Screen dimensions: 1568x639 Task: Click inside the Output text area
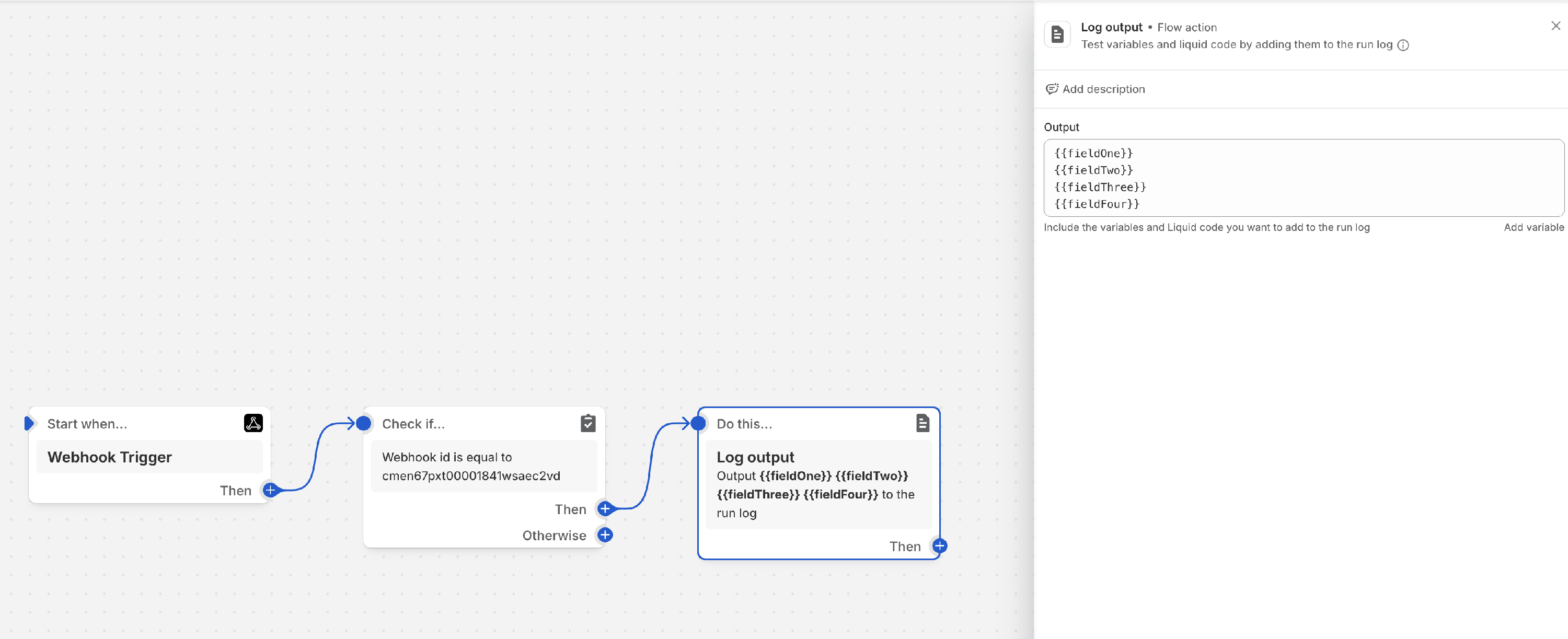1304,178
